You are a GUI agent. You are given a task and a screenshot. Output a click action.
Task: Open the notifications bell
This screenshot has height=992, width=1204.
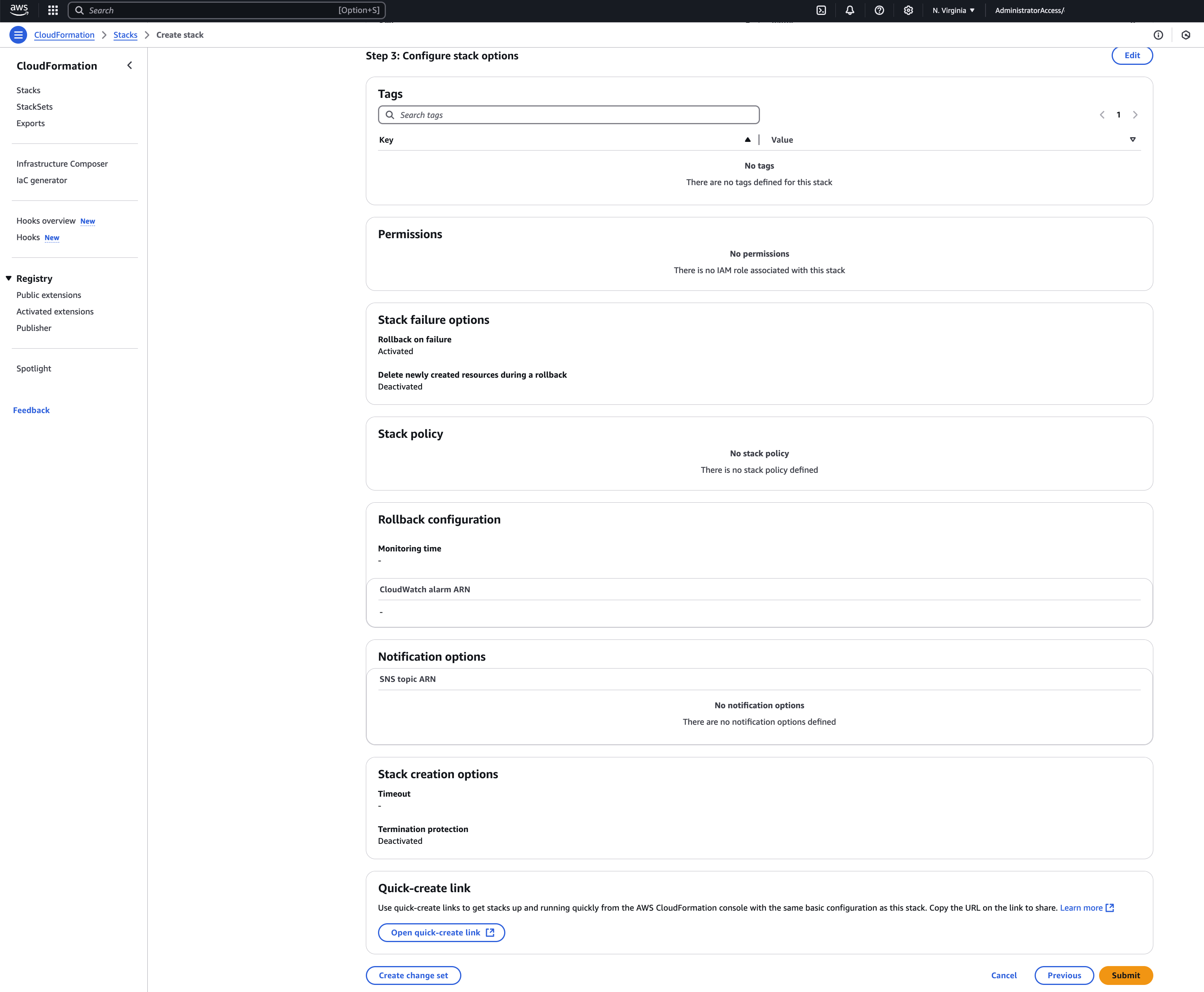click(850, 10)
